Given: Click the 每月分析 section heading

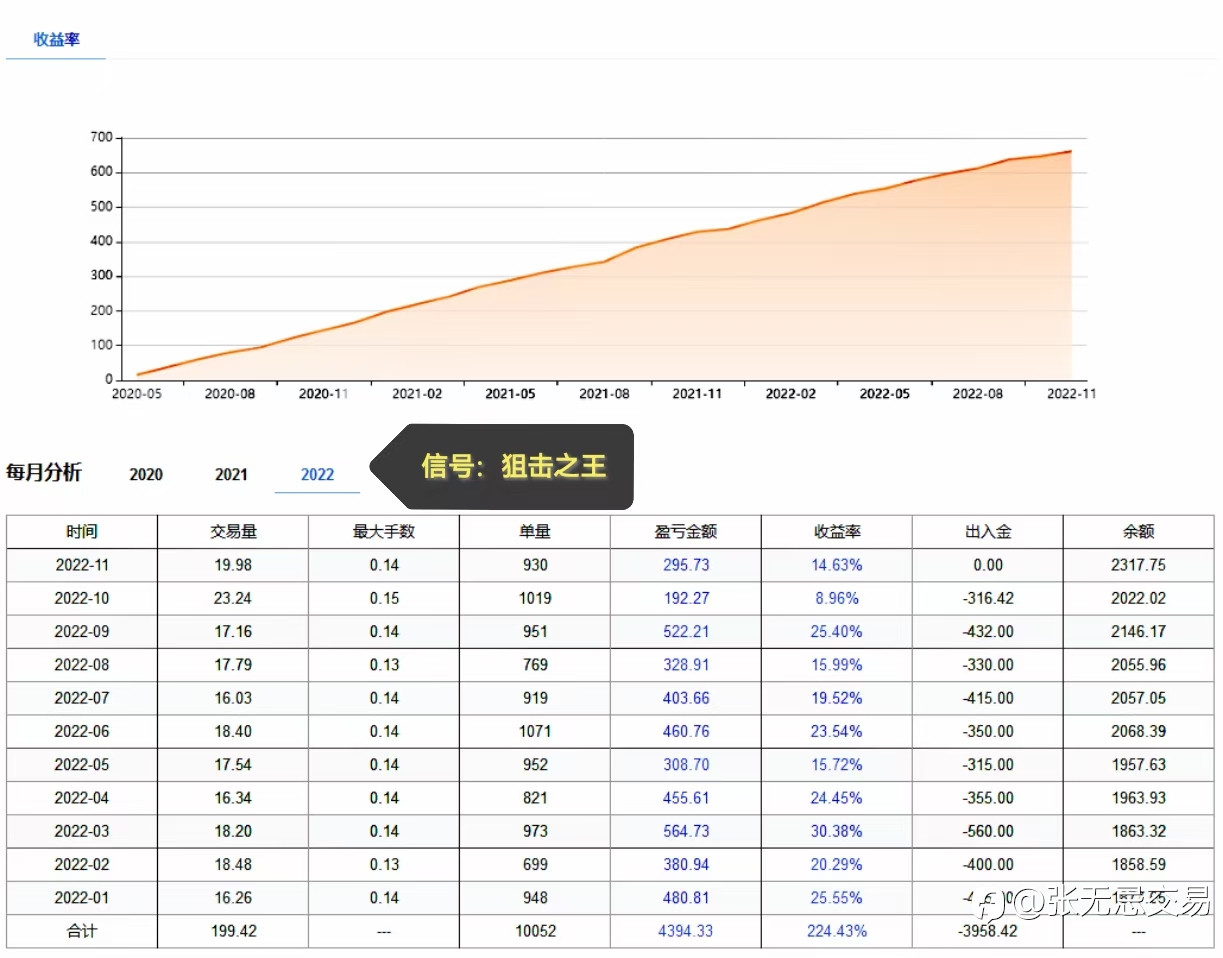Looking at the screenshot, I should point(44,473).
